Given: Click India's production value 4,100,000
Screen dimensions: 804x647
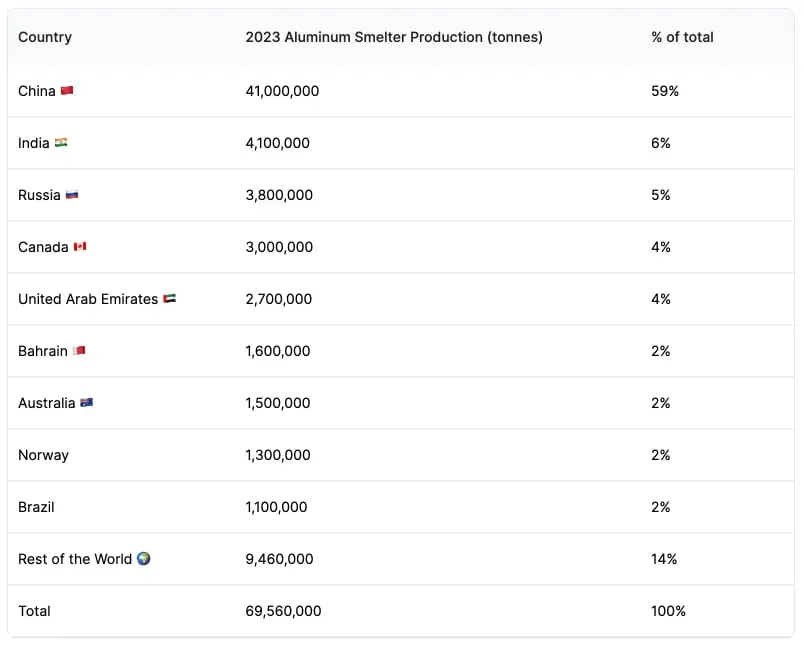Looking at the screenshot, I should (x=277, y=143).
